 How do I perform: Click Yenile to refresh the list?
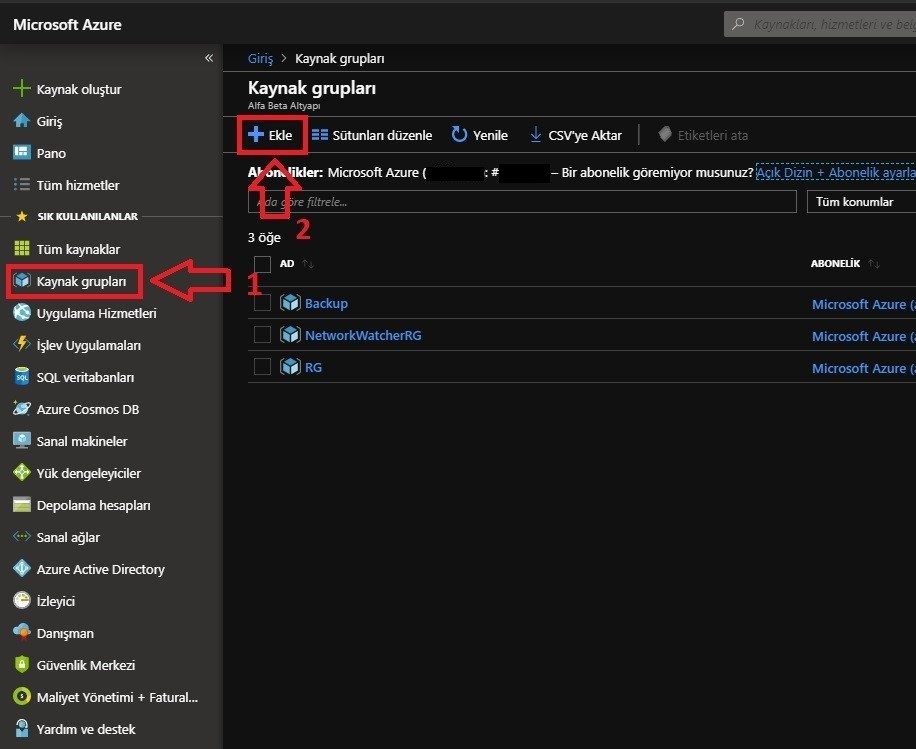[480, 135]
